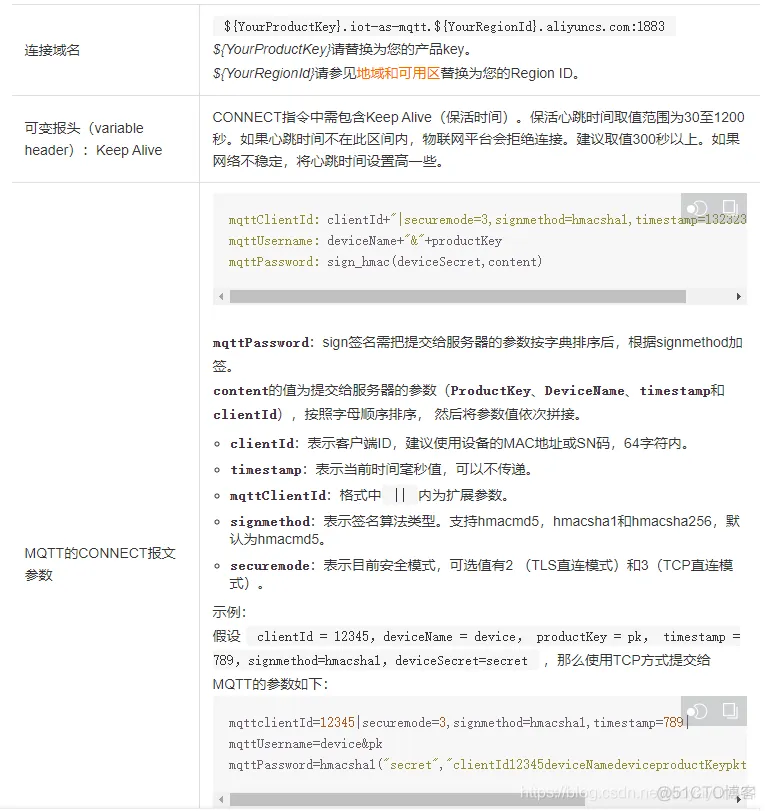Click the signmethod bullet description
This screenshot has height=811, width=765.
[485, 530]
